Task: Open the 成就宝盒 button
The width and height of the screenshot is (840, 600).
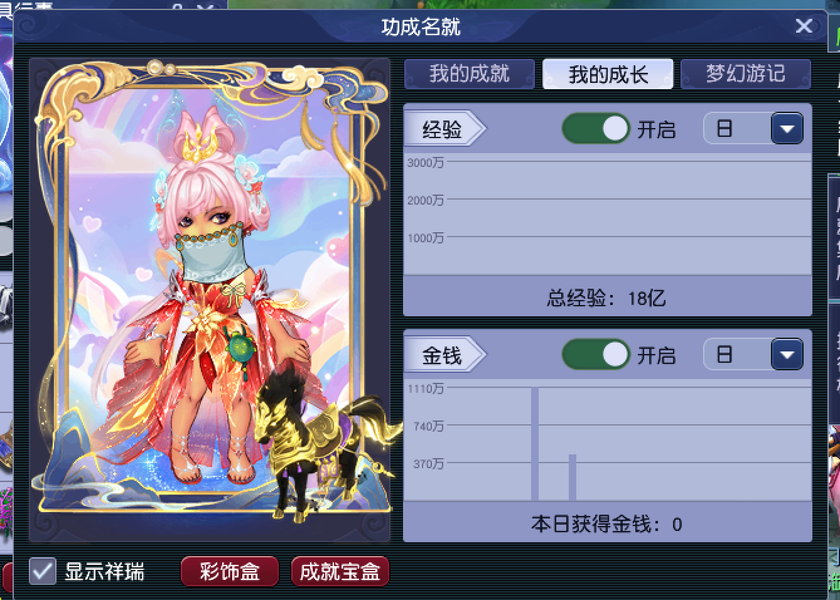Action: click(340, 572)
